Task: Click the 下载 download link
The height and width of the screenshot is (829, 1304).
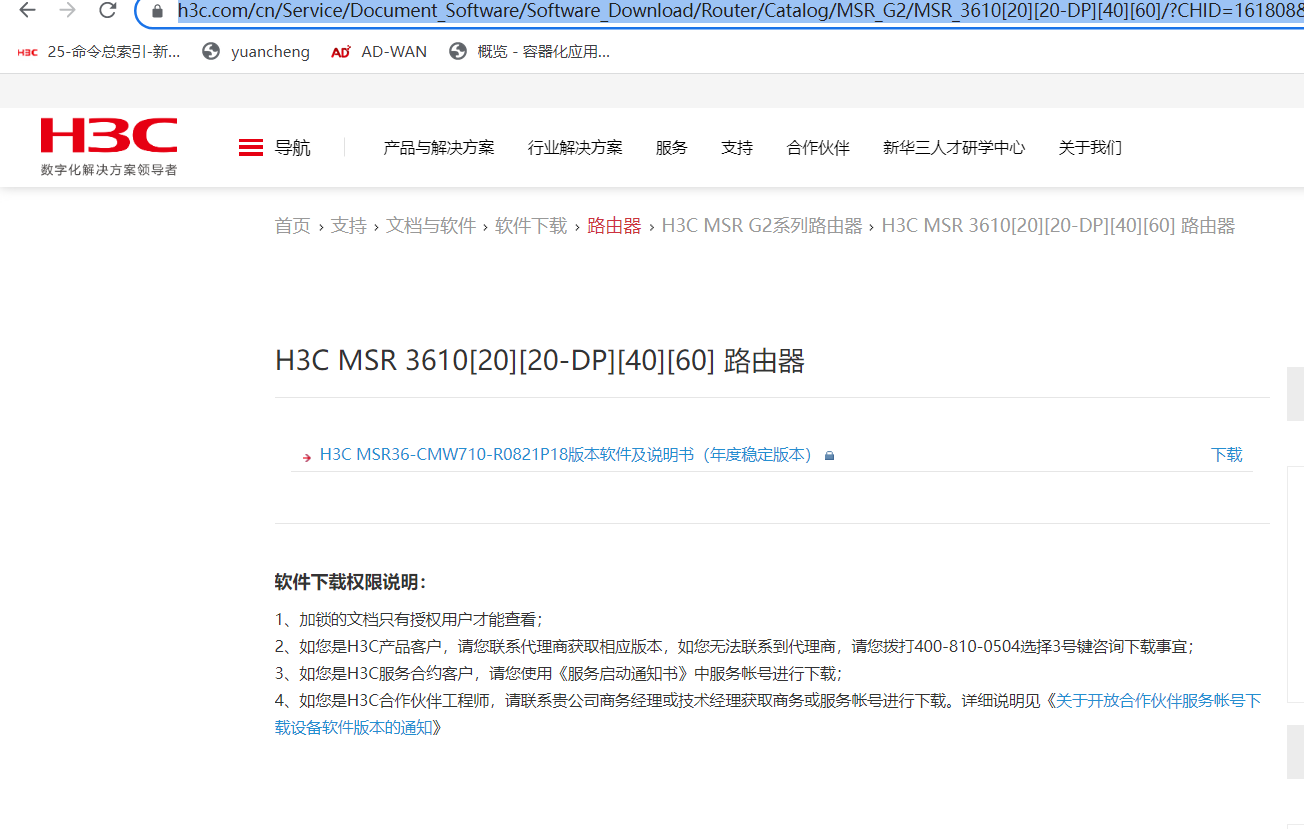Action: [1227, 455]
